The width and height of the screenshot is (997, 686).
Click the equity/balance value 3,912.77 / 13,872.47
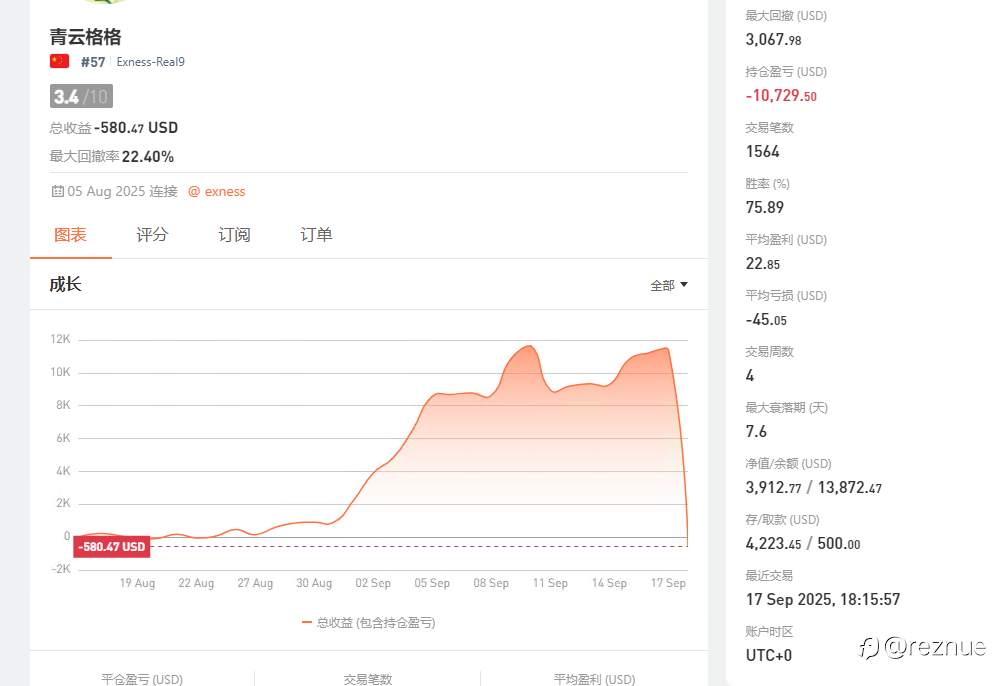pos(814,487)
